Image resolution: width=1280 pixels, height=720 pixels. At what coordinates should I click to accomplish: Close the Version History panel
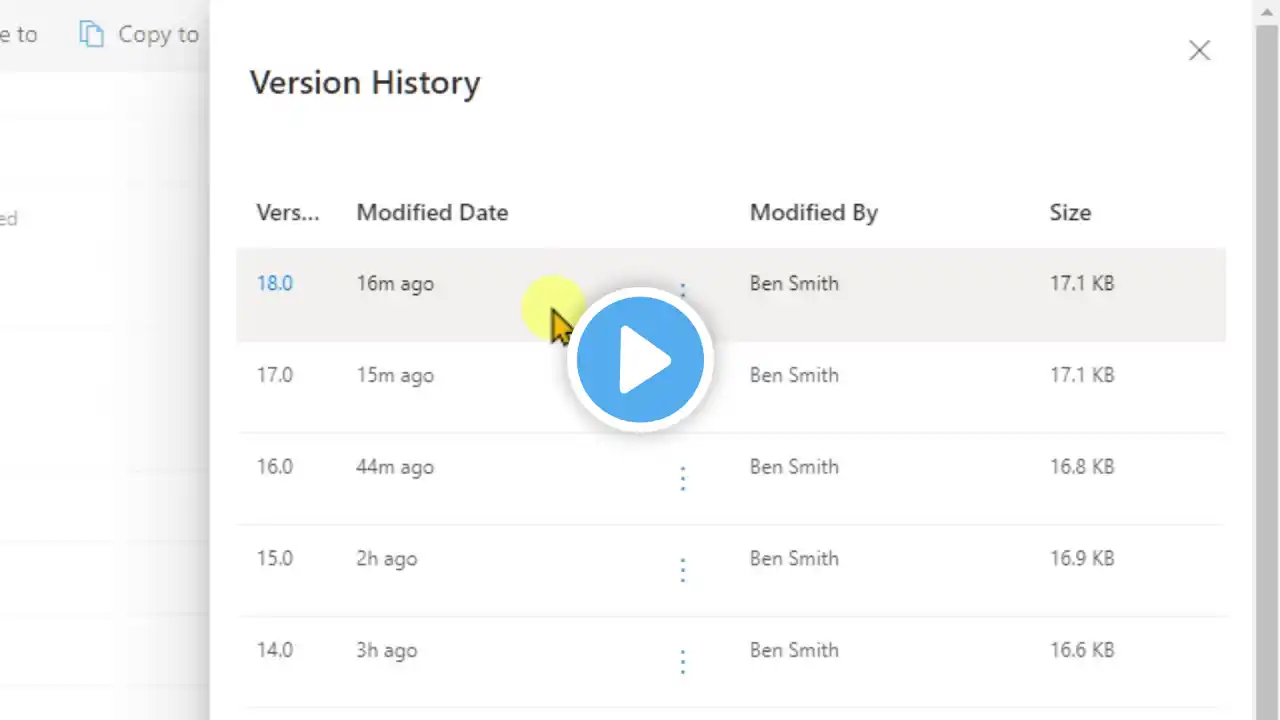pos(1199,50)
